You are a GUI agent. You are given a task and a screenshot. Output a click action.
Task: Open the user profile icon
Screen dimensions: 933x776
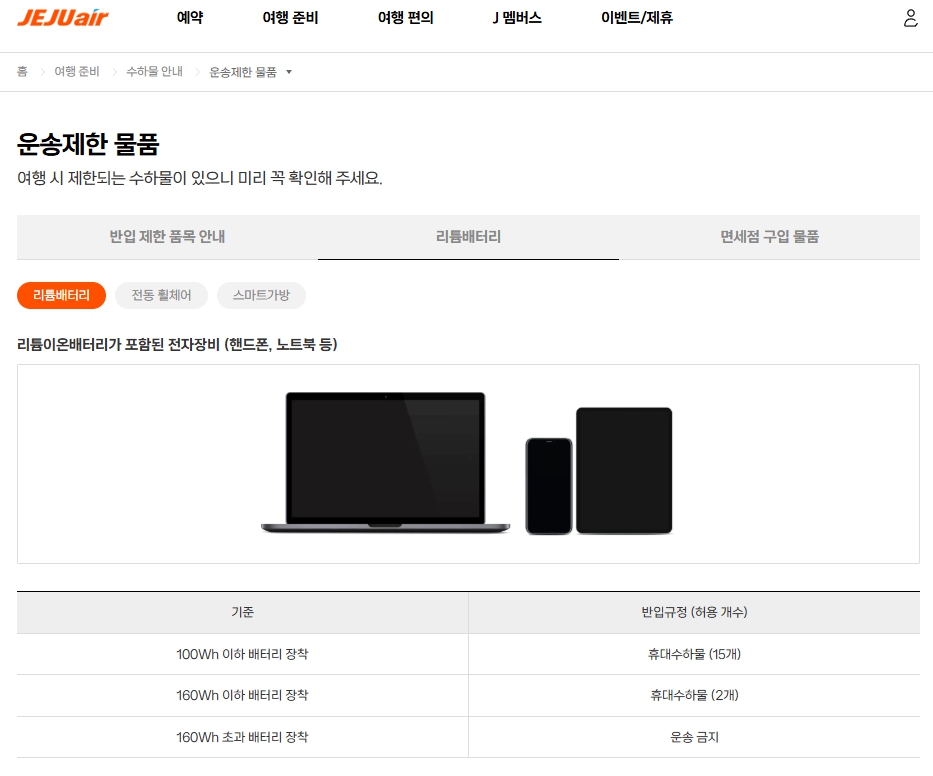910,18
